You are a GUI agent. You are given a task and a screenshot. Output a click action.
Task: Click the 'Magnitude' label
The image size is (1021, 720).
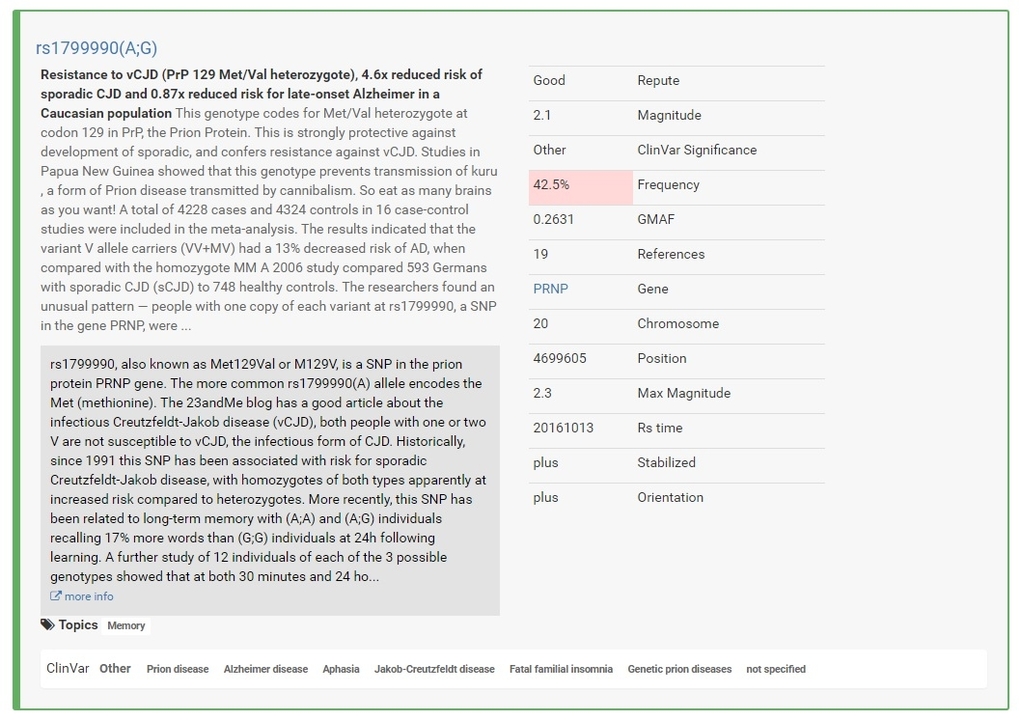[x=669, y=115]
